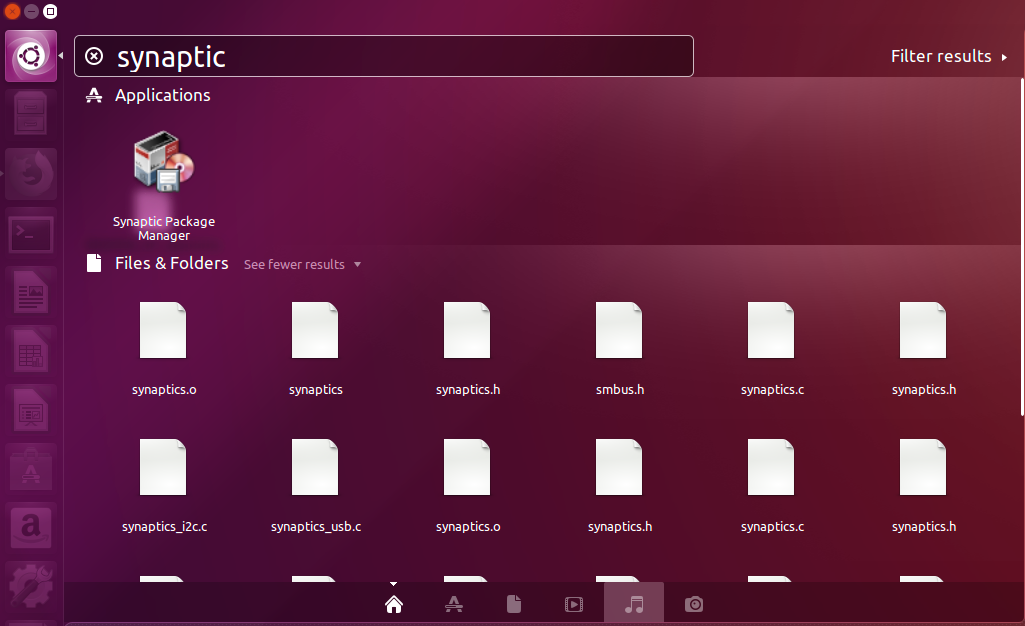The image size is (1025, 626).
Task: Open the synaptics_usb.c file result
Action: [316, 486]
